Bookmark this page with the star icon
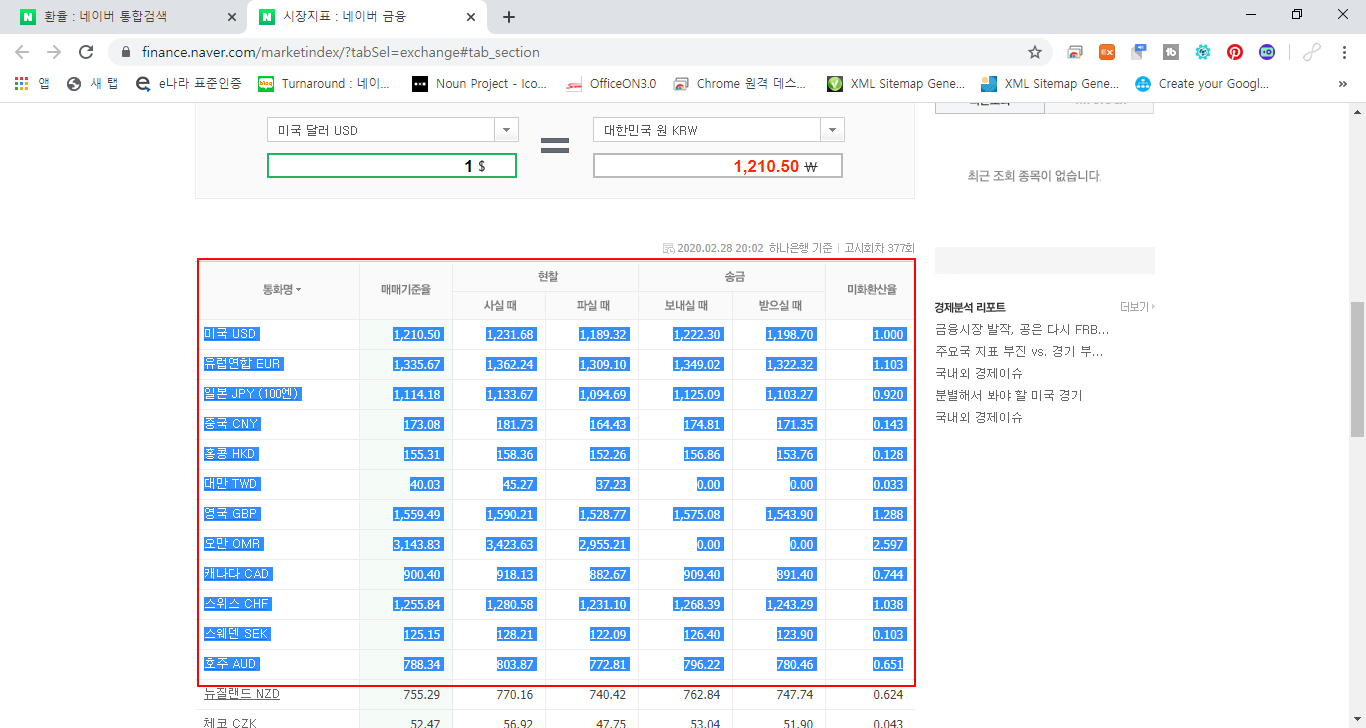The image size is (1366, 728). point(1035,52)
